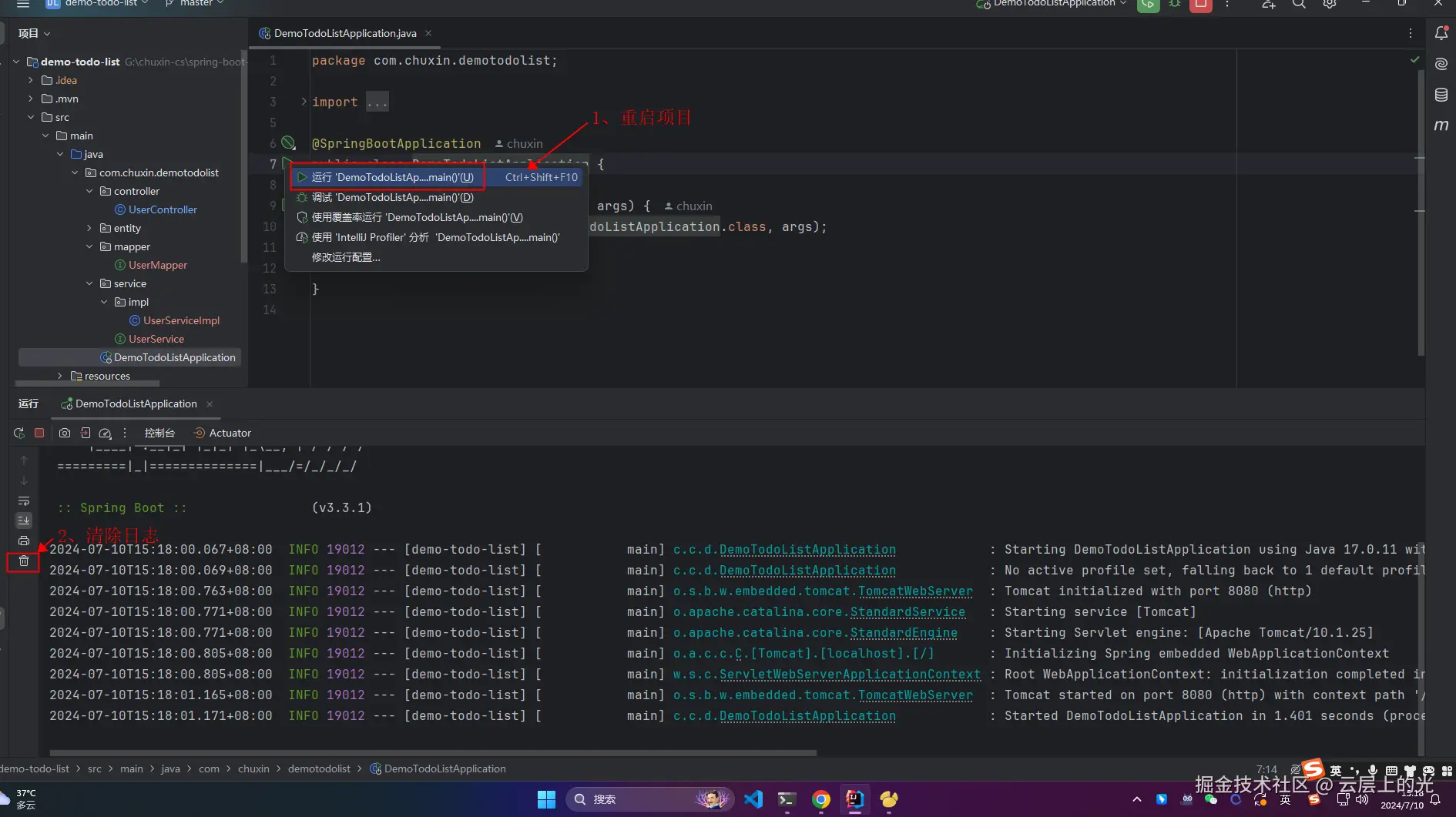Go to the next stack trace (down arrow)
Screen dimensions: 1456x817
click(24, 480)
